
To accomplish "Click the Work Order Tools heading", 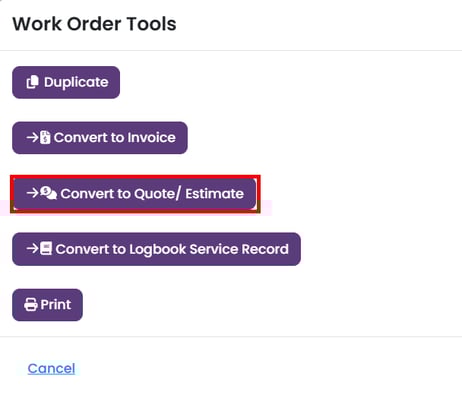I will (94, 24).
